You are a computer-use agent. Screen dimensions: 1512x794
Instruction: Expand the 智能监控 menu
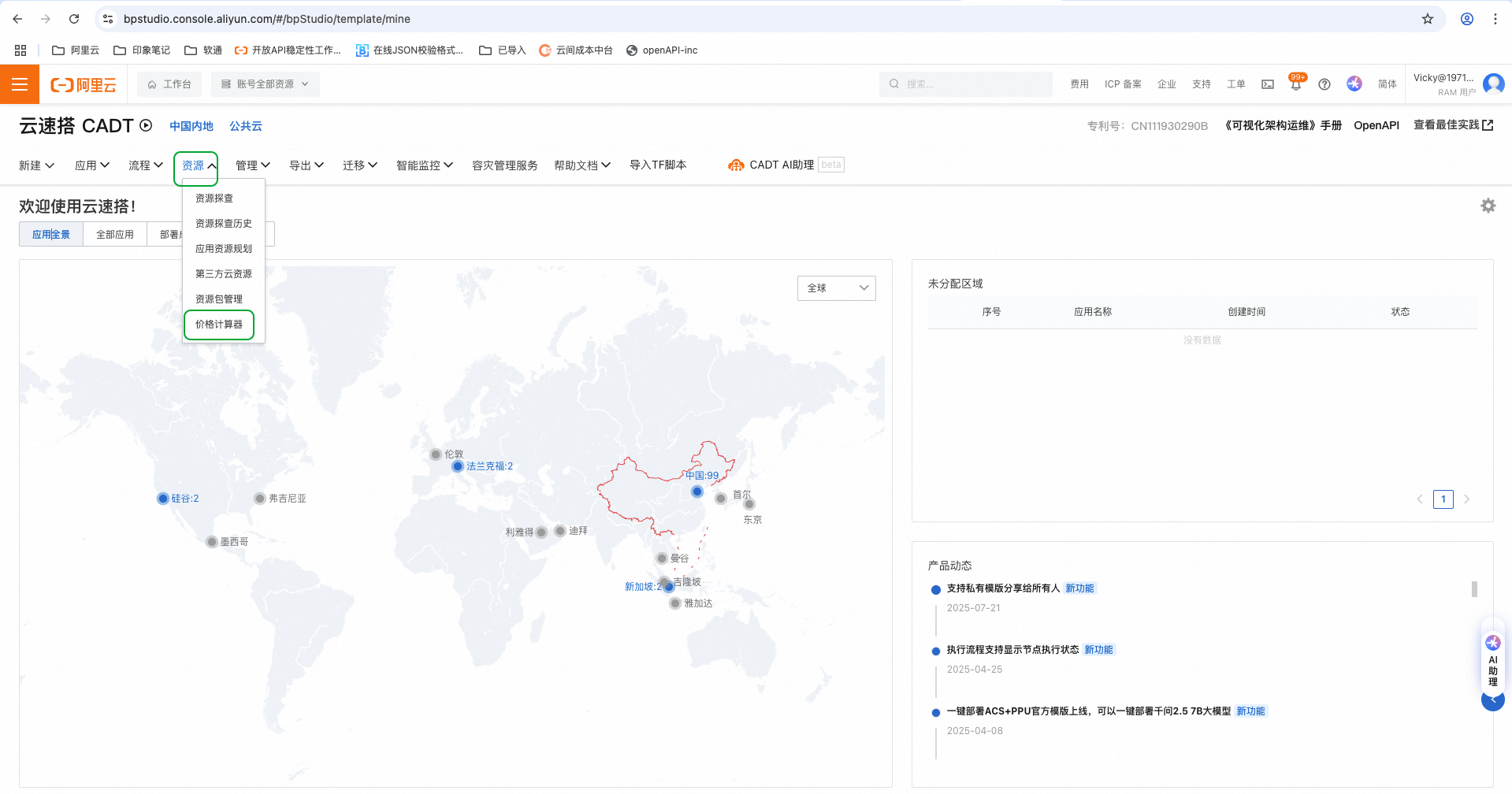point(425,165)
